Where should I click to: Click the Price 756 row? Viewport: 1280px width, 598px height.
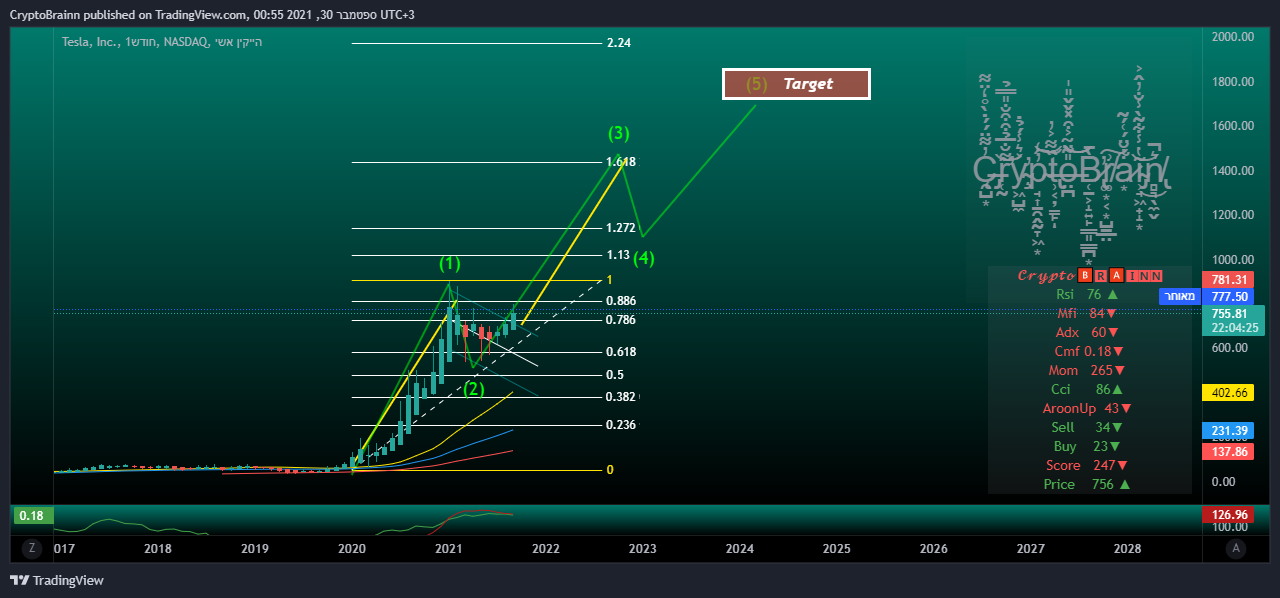(x=1088, y=484)
